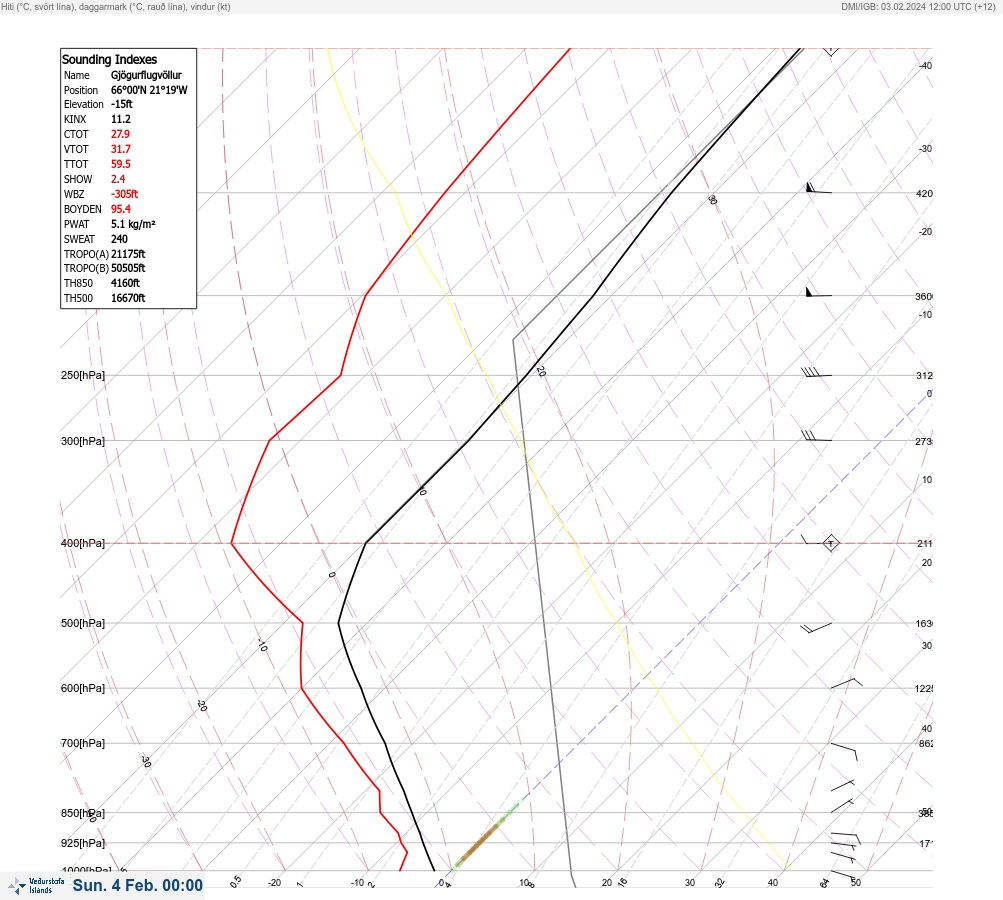
Task: Click the '50' label on the bottom axis
Action: coord(856,883)
